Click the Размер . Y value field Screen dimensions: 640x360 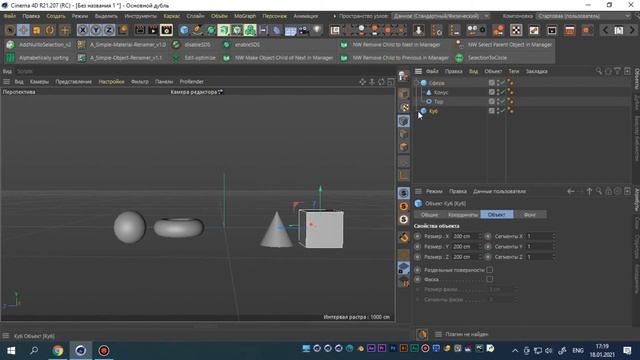pos(465,247)
